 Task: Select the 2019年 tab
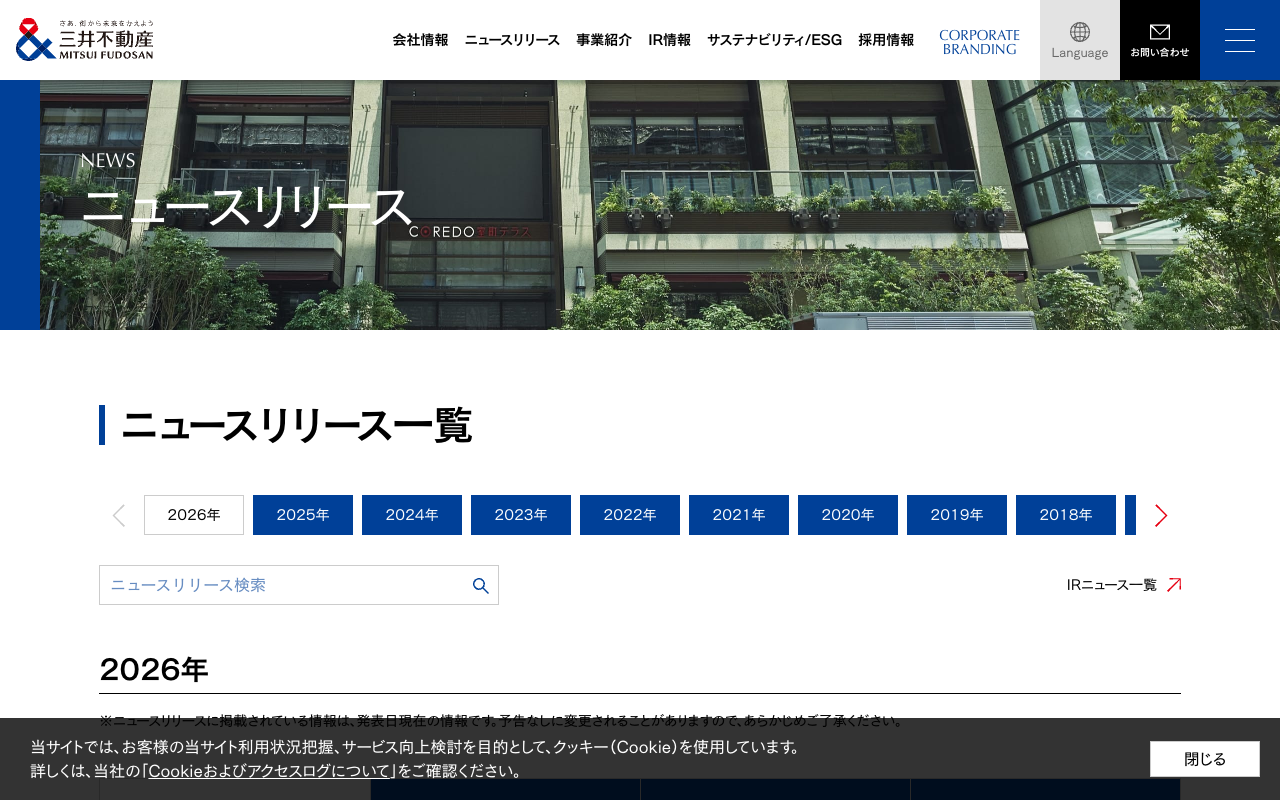tap(957, 515)
